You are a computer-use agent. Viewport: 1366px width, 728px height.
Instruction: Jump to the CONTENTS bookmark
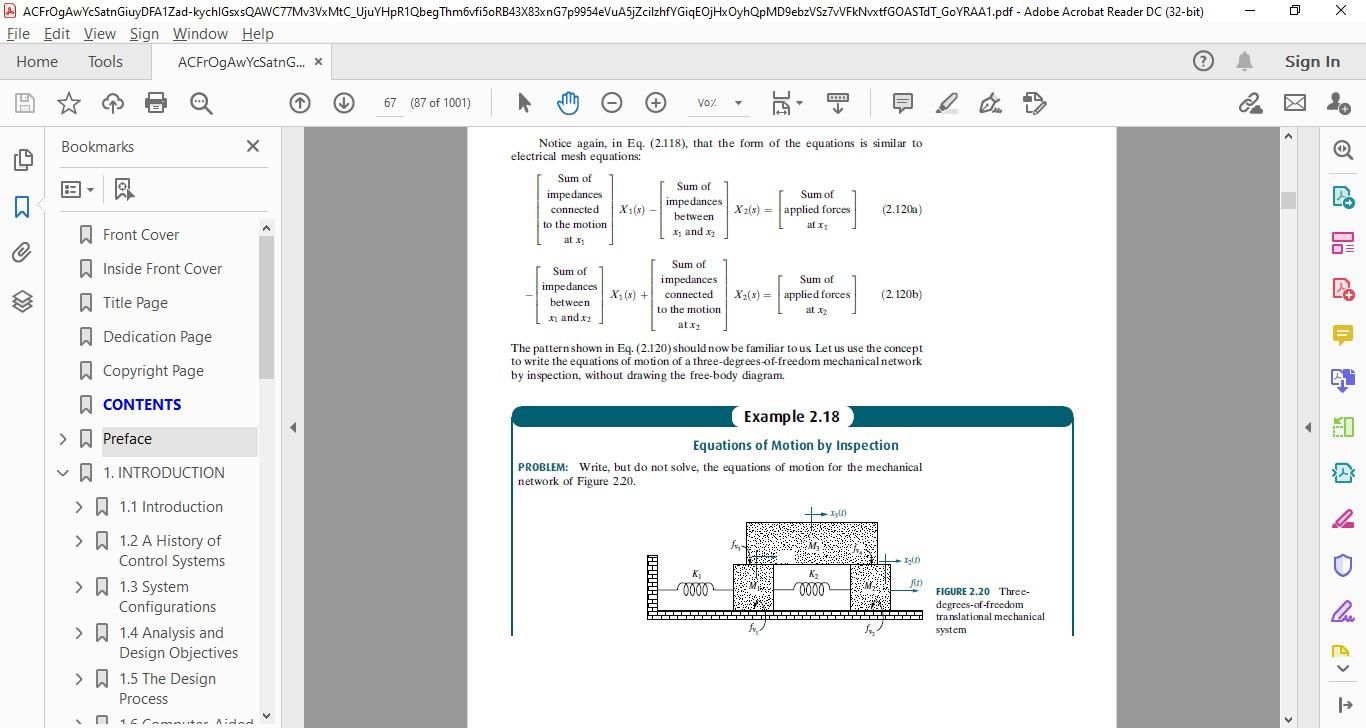click(x=142, y=405)
